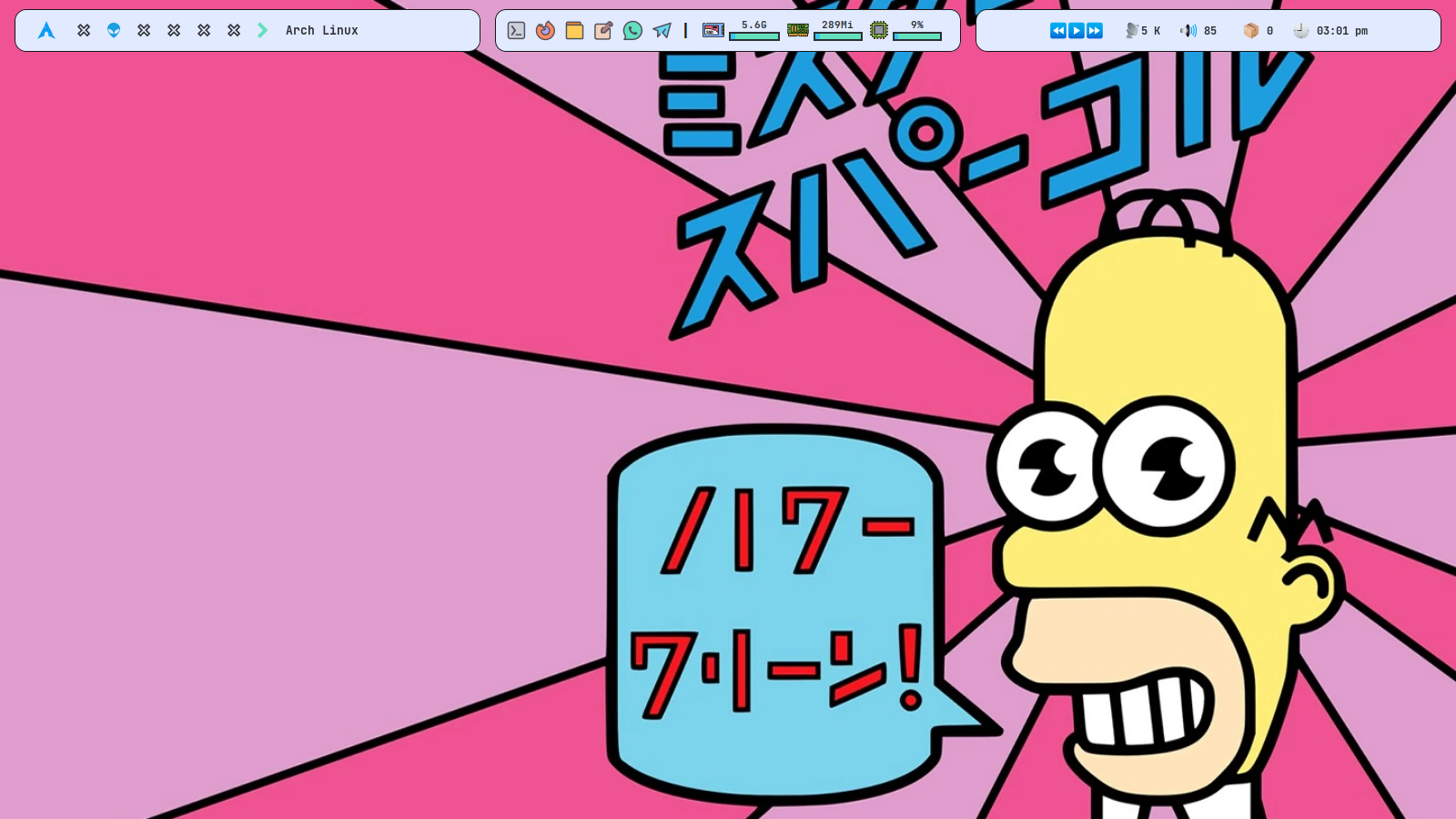
Task: Switch to the first workspace icon
Action: [84, 31]
